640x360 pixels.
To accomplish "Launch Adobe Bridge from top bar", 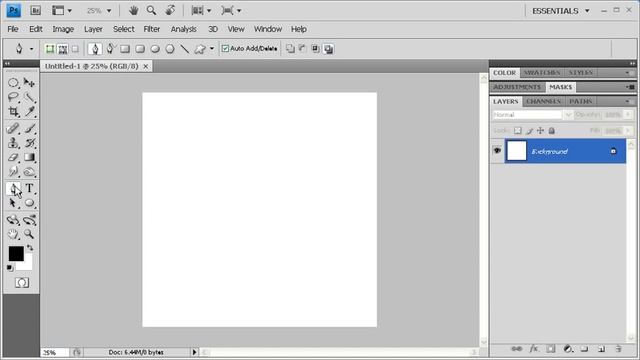I will (x=36, y=11).
